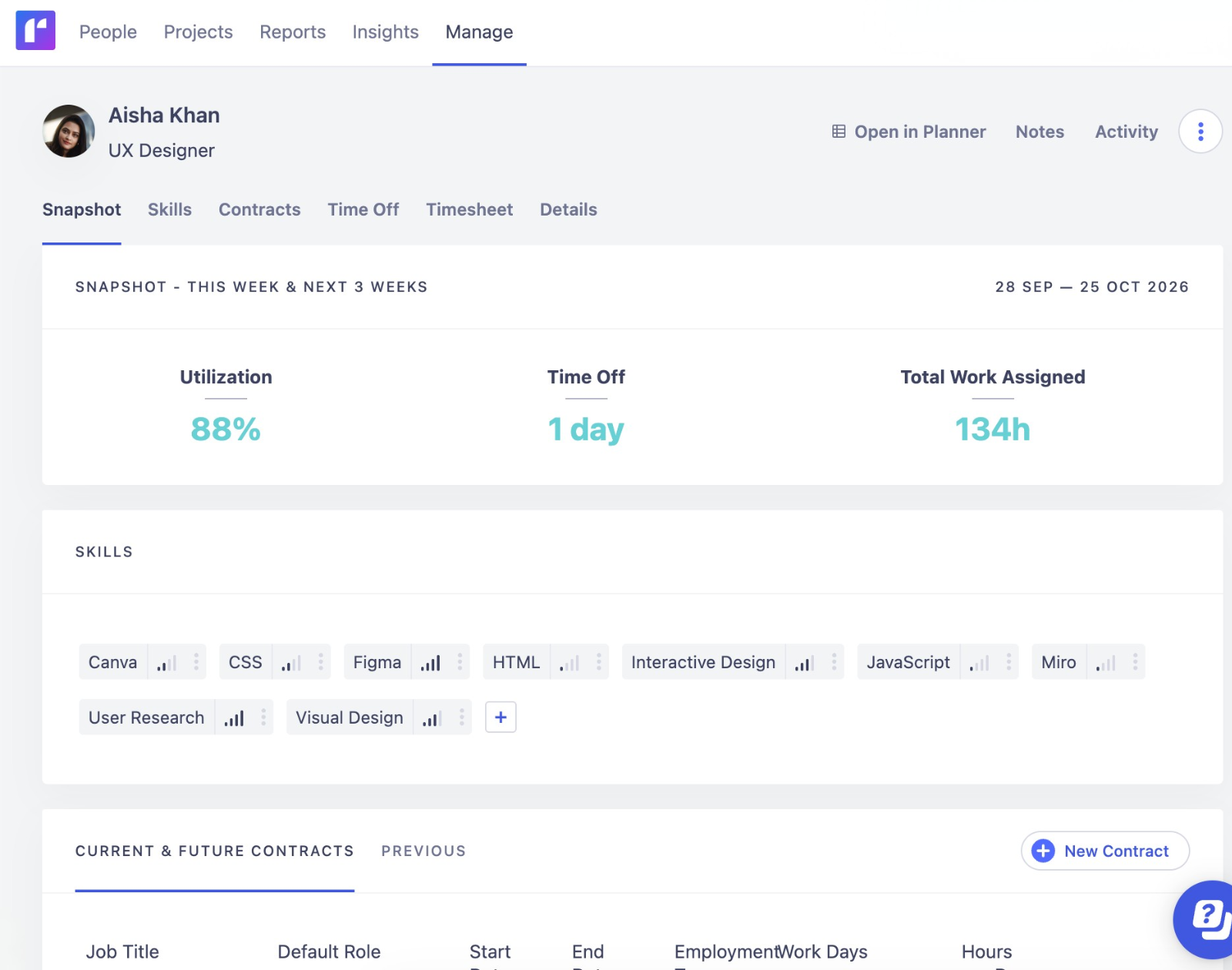
Task: Open Visual Design skill options dots
Action: [462, 717]
